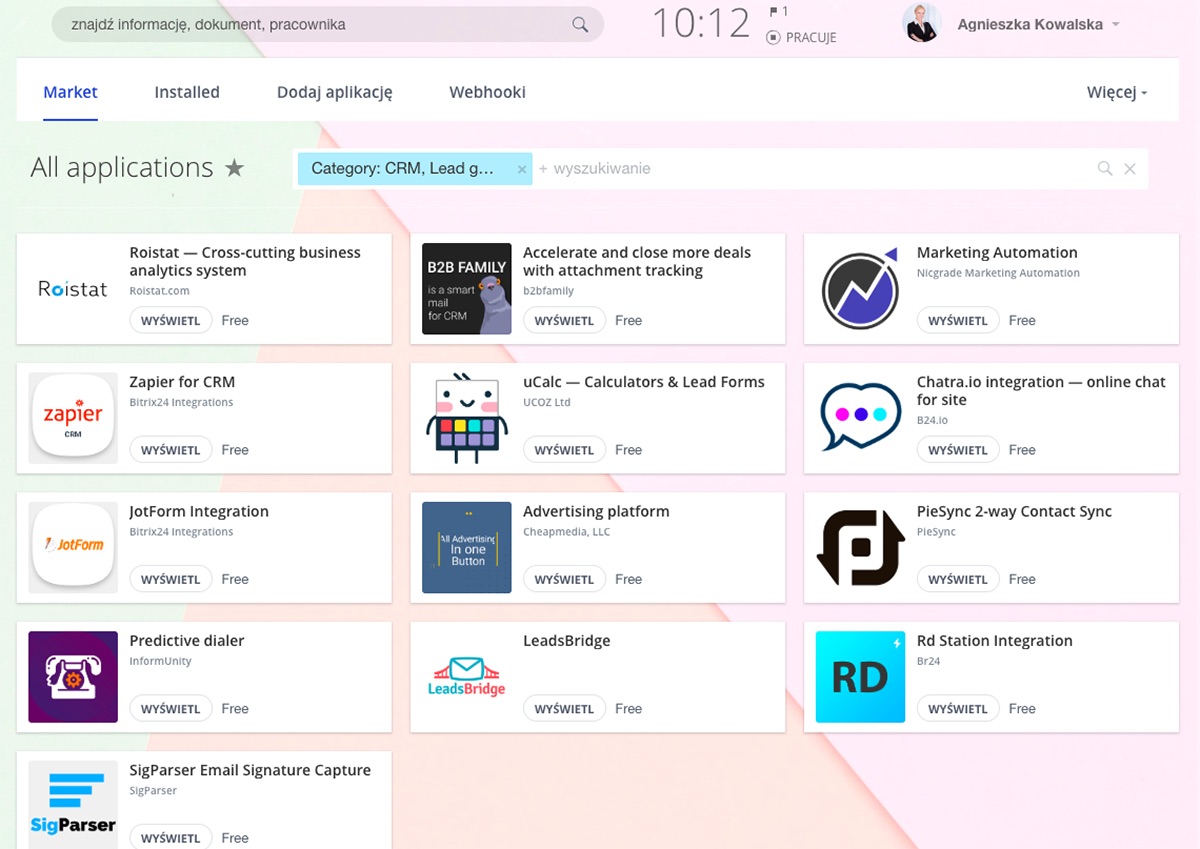The image size is (1200, 849).
Task: Switch to the Installed tab
Action: click(187, 92)
